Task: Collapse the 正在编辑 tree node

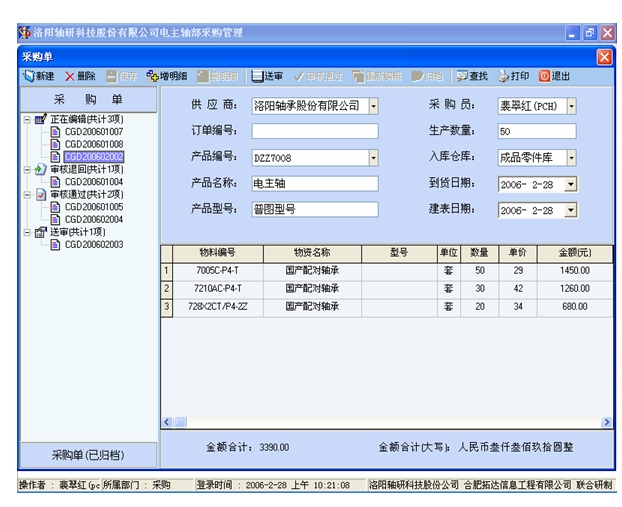Action: coord(26,119)
